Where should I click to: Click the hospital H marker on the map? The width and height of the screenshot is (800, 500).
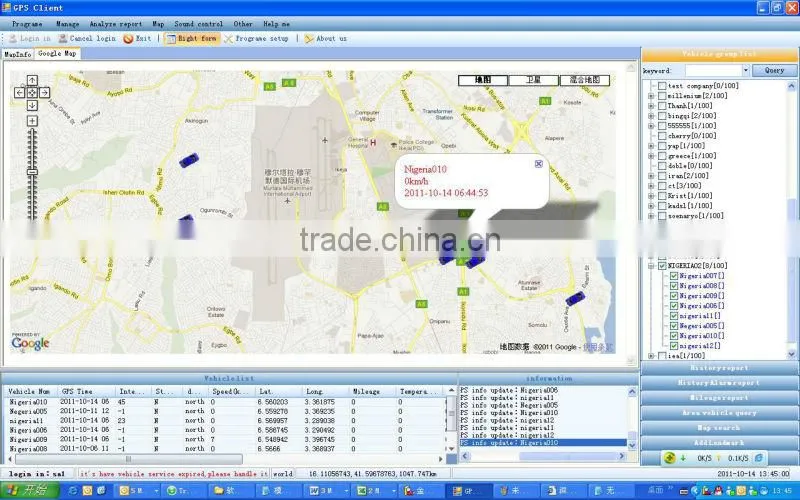[373, 143]
